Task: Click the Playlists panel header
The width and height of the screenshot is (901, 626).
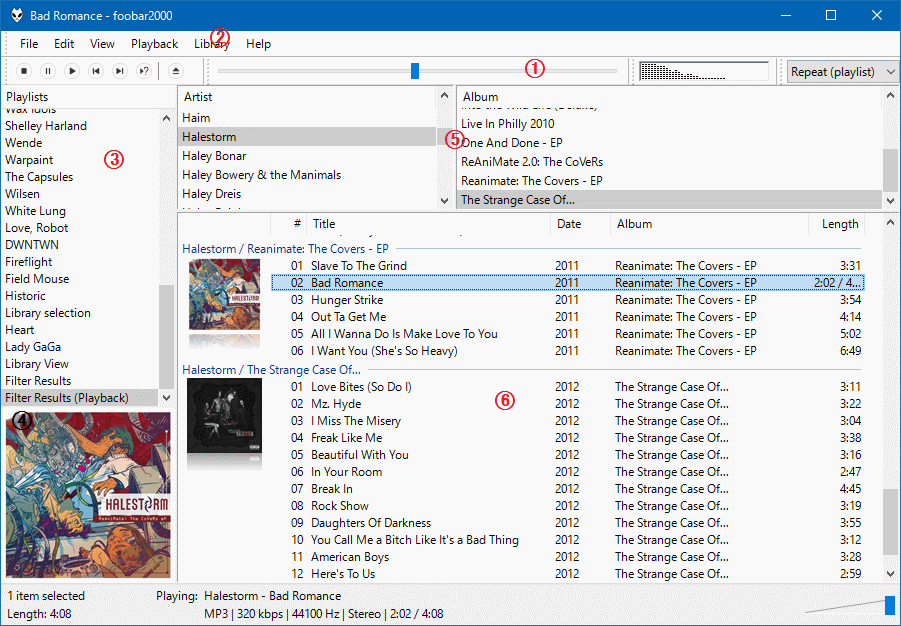Action: pyautogui.click(x=87, y=97)
